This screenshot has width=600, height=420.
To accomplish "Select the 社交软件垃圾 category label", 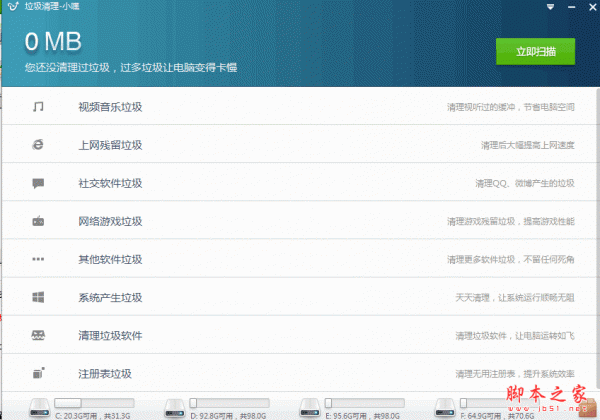I will [110, 183].
